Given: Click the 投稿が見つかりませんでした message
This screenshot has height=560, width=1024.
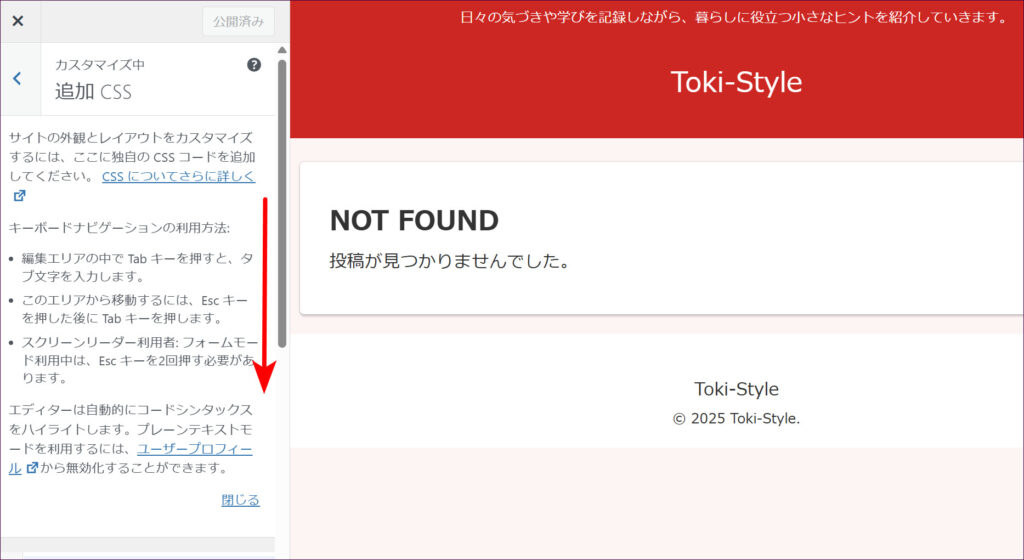Looking at the screenshot, I should [x=450, y=261].
